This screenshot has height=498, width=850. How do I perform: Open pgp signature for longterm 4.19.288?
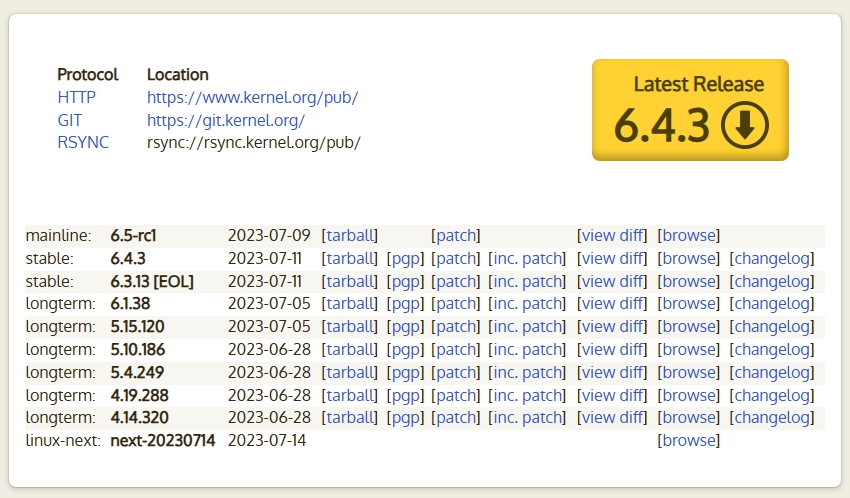(x=405, y=396)
